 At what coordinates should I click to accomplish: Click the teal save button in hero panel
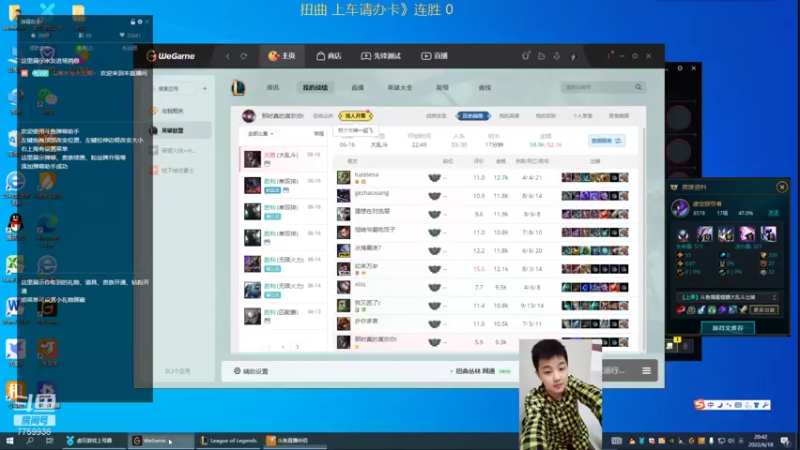728,328
